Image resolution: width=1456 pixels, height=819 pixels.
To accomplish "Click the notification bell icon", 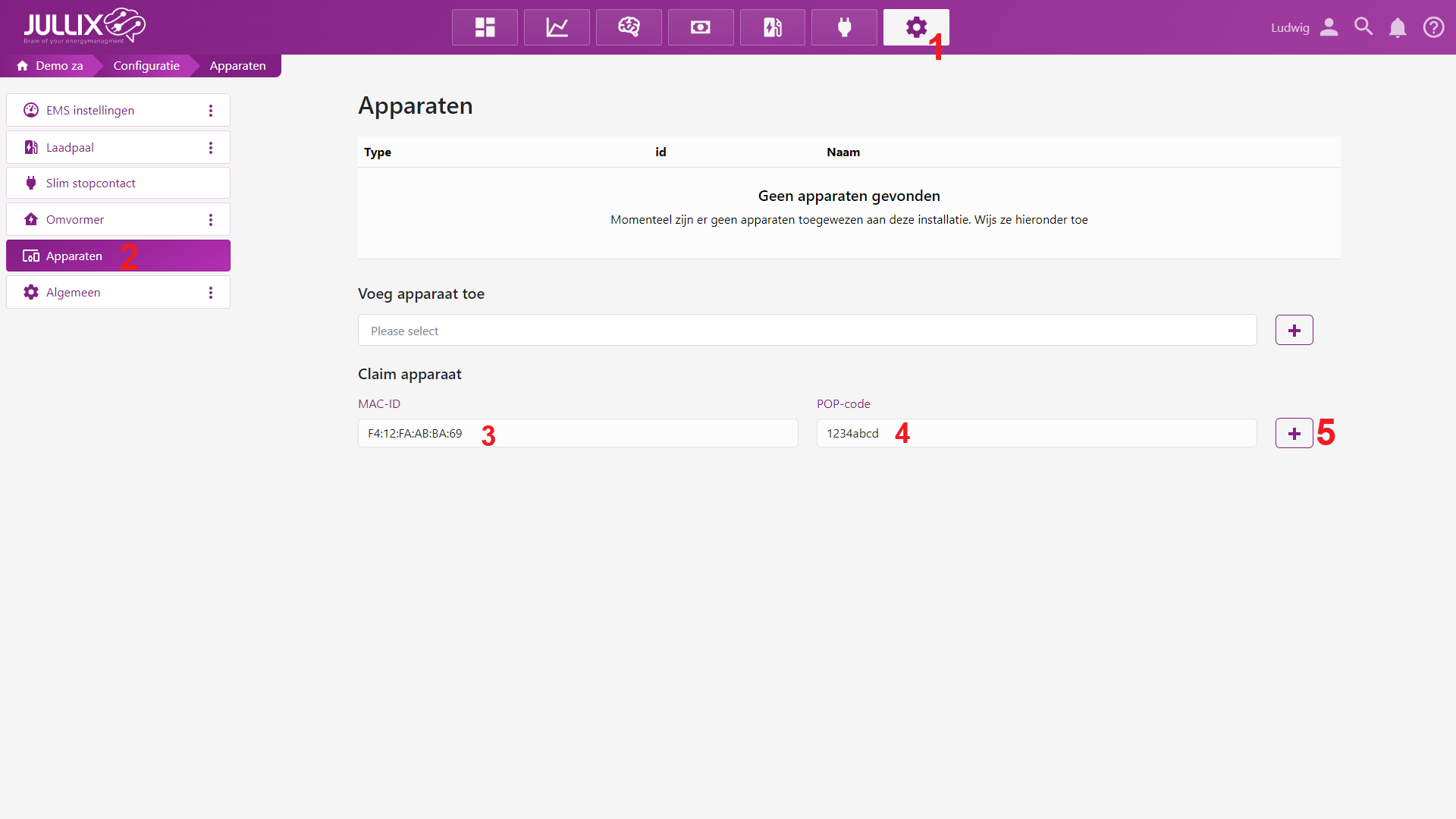I will (1398, 27).
